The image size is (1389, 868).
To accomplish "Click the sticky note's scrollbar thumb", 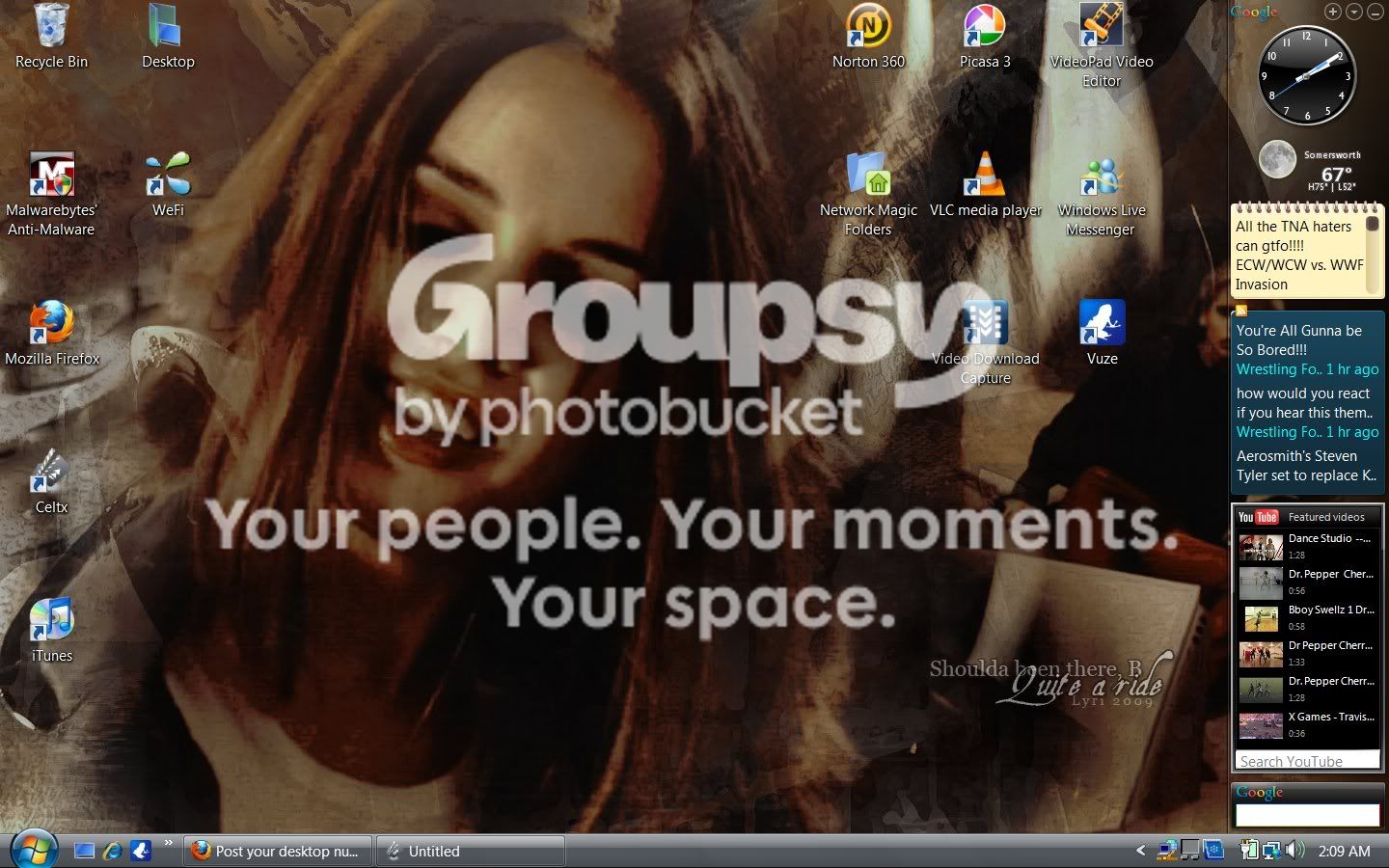I will [x=1373, y=225].
